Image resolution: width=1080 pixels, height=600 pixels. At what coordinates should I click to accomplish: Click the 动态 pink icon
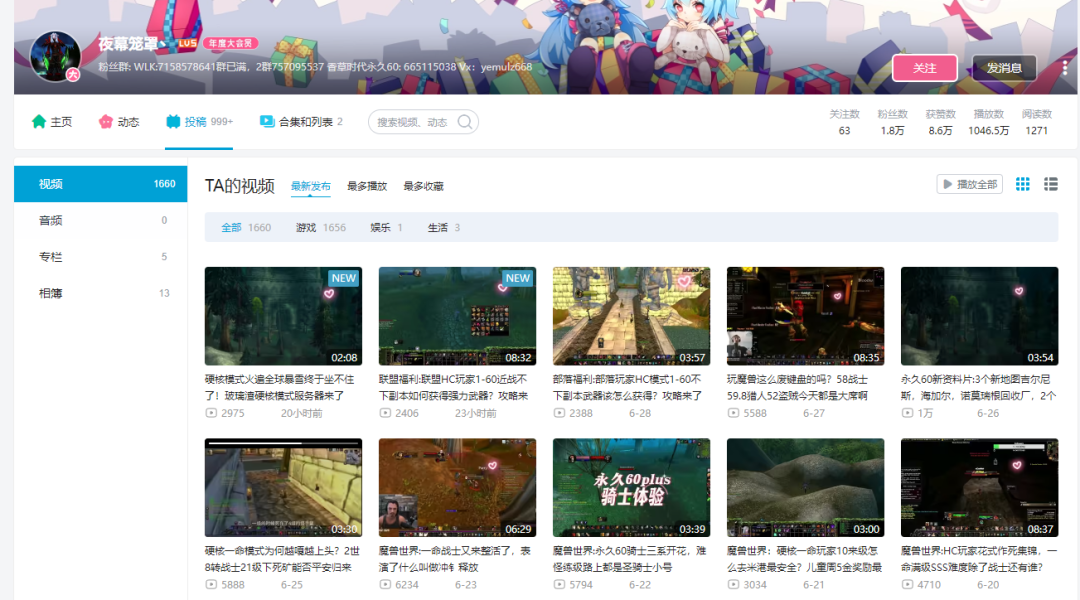coord(105,122)
